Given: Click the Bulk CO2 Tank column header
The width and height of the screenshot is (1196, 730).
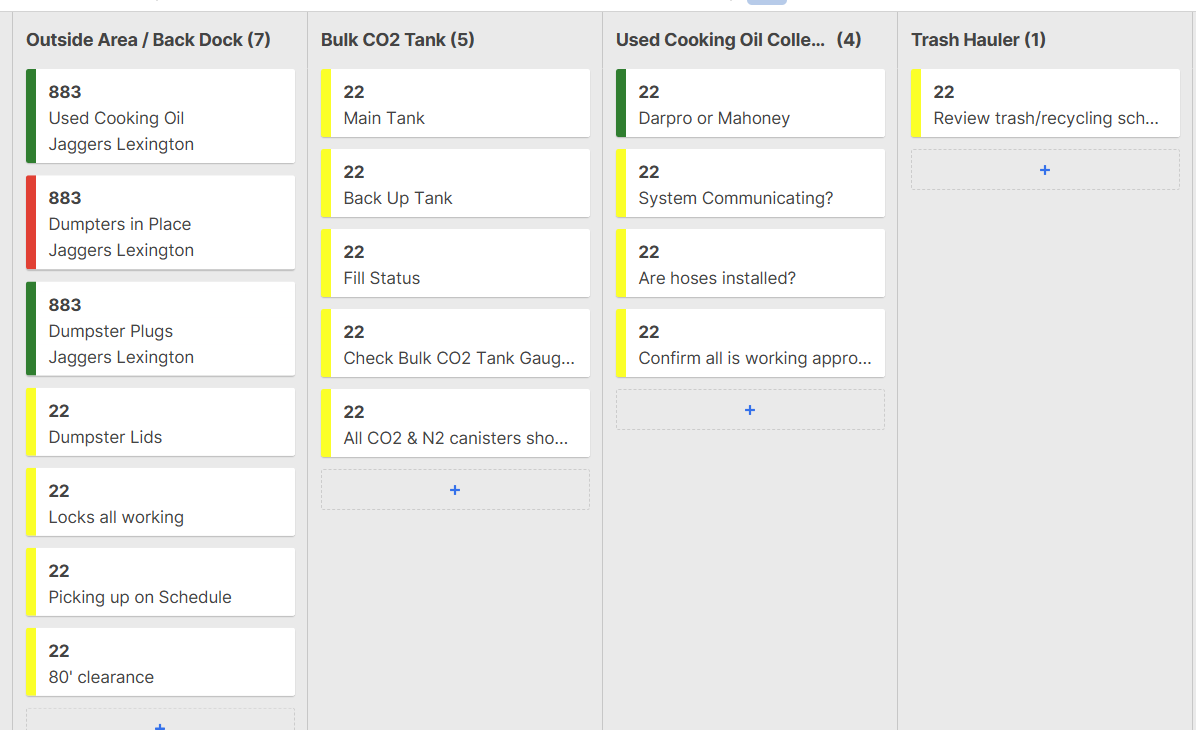Looking at the screenshot, I should (x=397, y=40).
